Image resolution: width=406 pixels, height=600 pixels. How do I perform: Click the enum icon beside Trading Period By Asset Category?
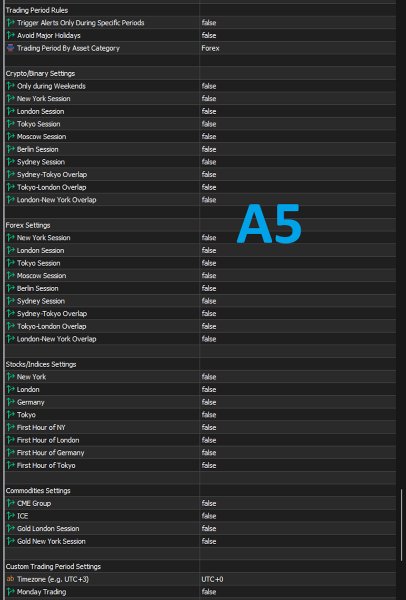pos(11,48)
